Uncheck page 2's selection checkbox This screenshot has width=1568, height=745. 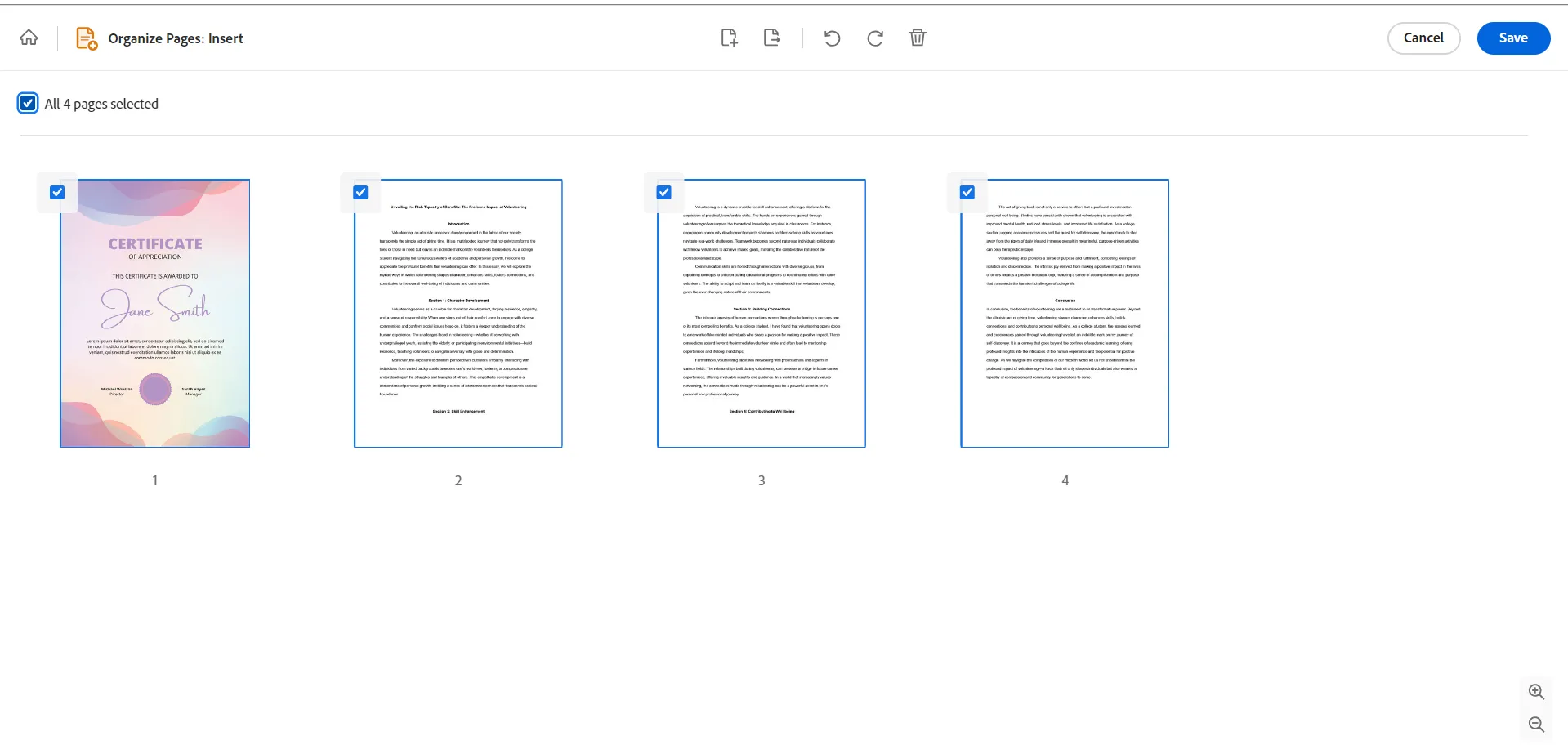(360, 193)
